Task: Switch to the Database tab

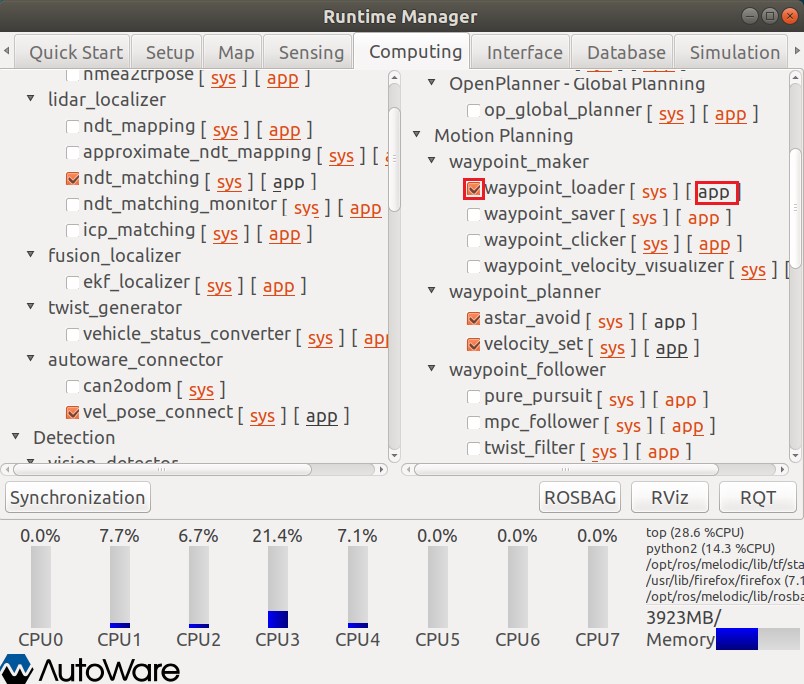Action: tap(622, 52)
